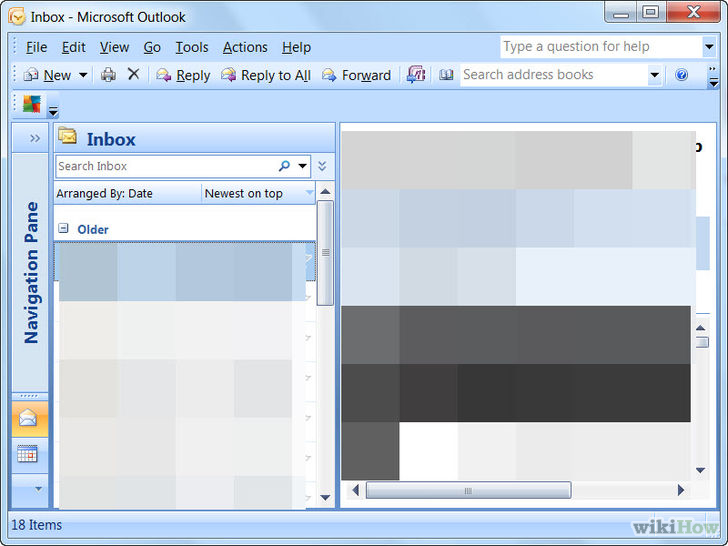Expand the Navigation Pane with chevrons
728x546 pixels.
[x=35, y=138]
